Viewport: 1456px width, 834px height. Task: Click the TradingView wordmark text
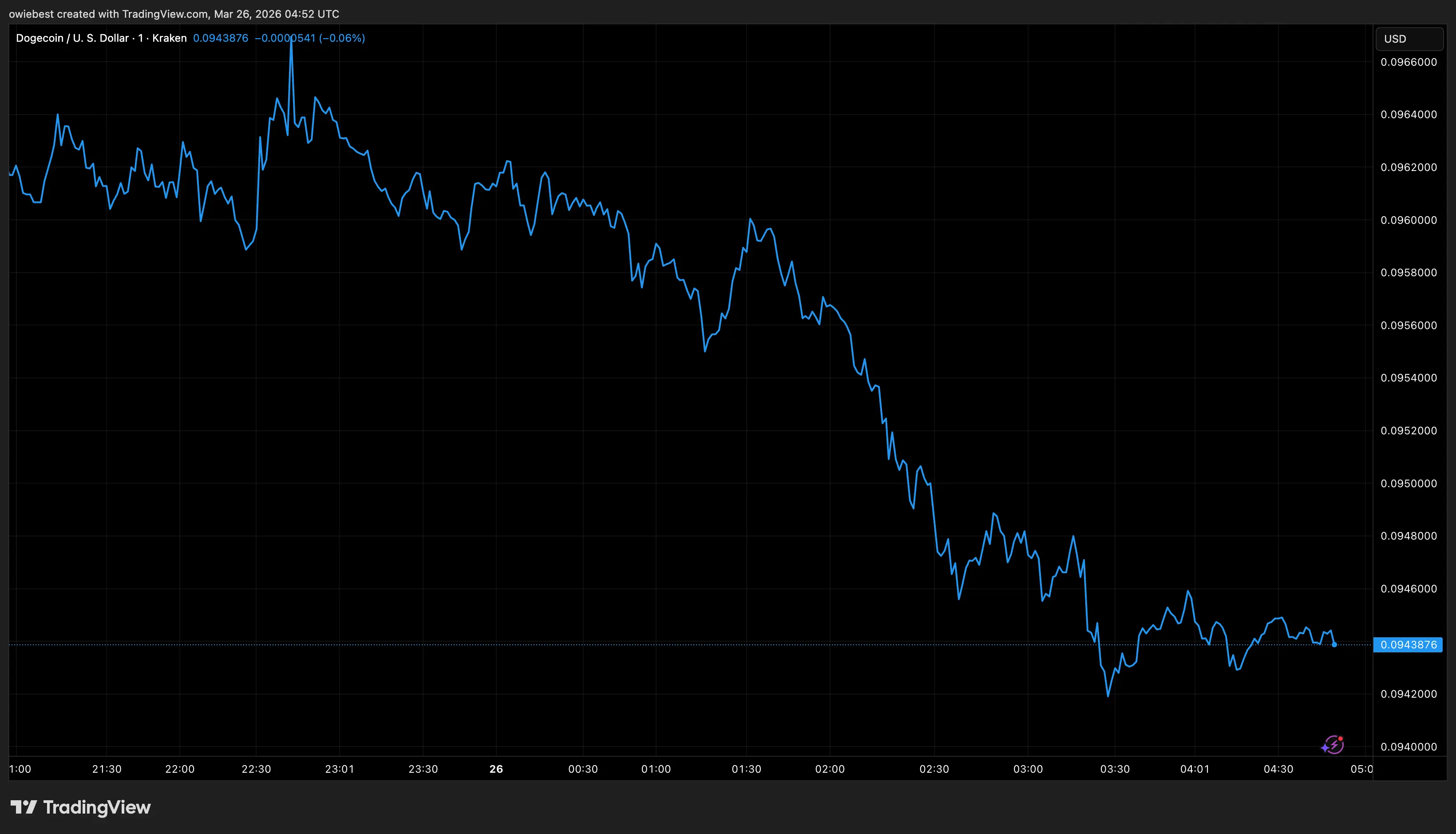[97, 807]
